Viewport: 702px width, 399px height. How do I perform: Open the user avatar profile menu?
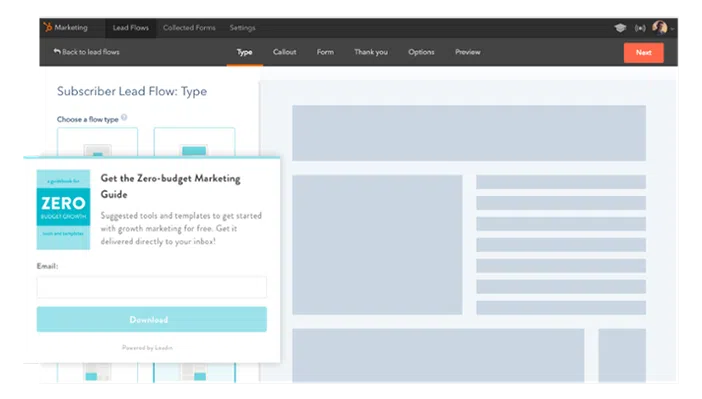pos(659,28)
